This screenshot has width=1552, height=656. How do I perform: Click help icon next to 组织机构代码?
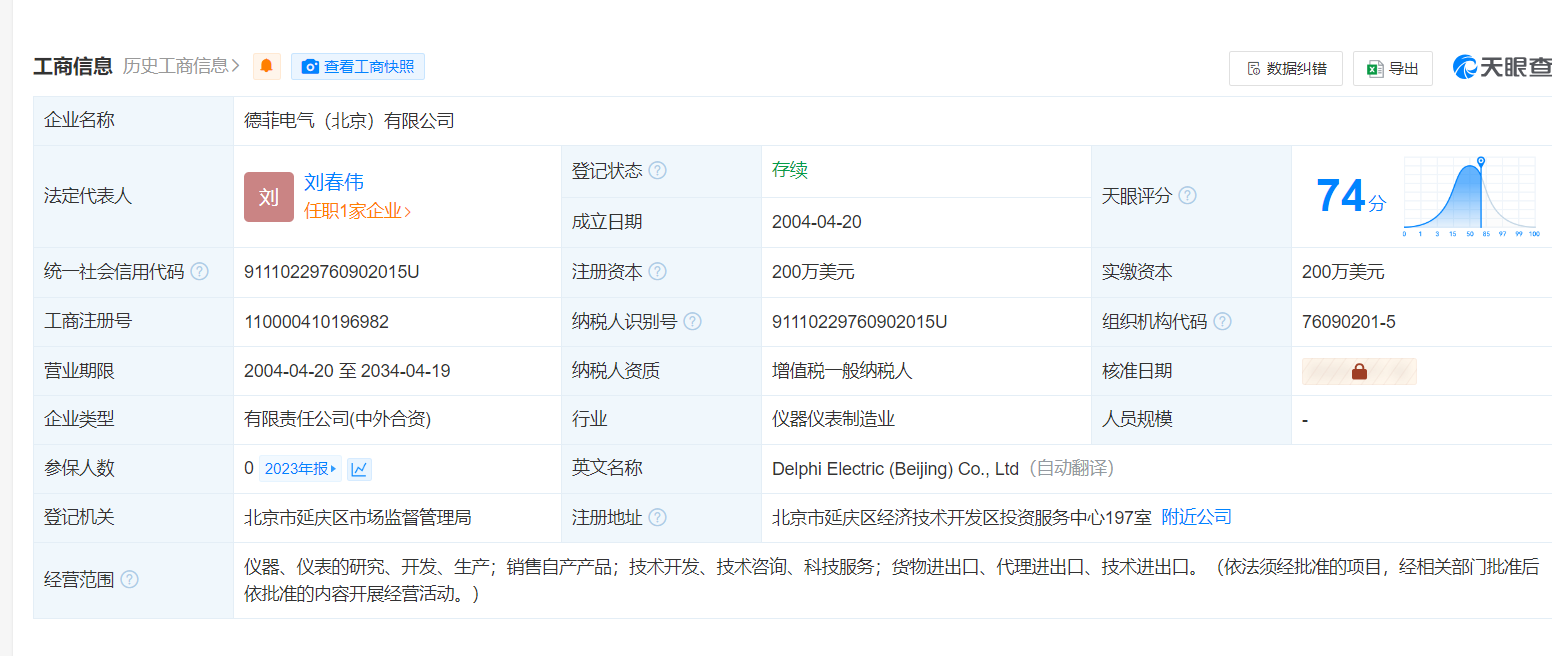point(1222,322)
